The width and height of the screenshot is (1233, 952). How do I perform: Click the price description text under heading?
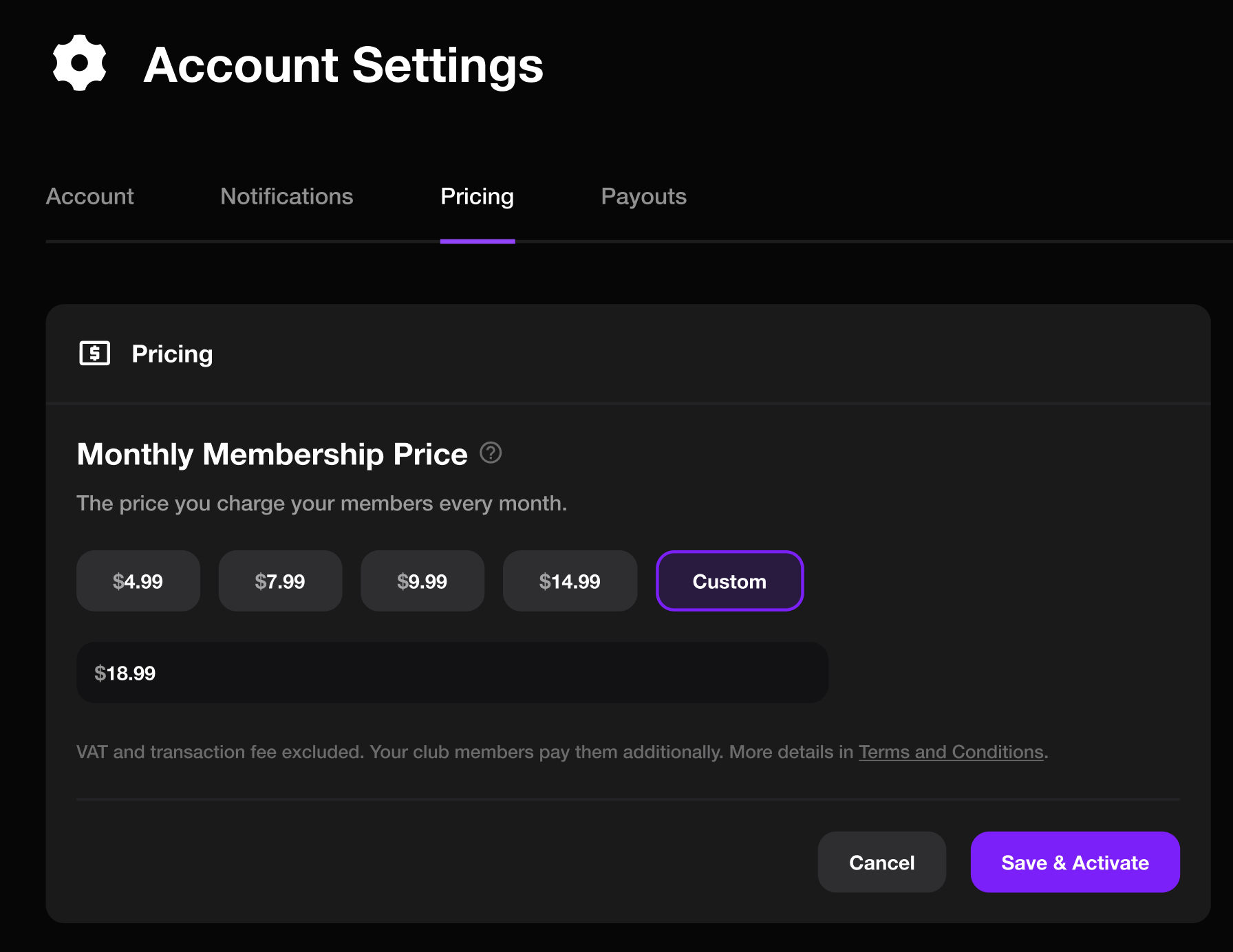coord(321,504)
